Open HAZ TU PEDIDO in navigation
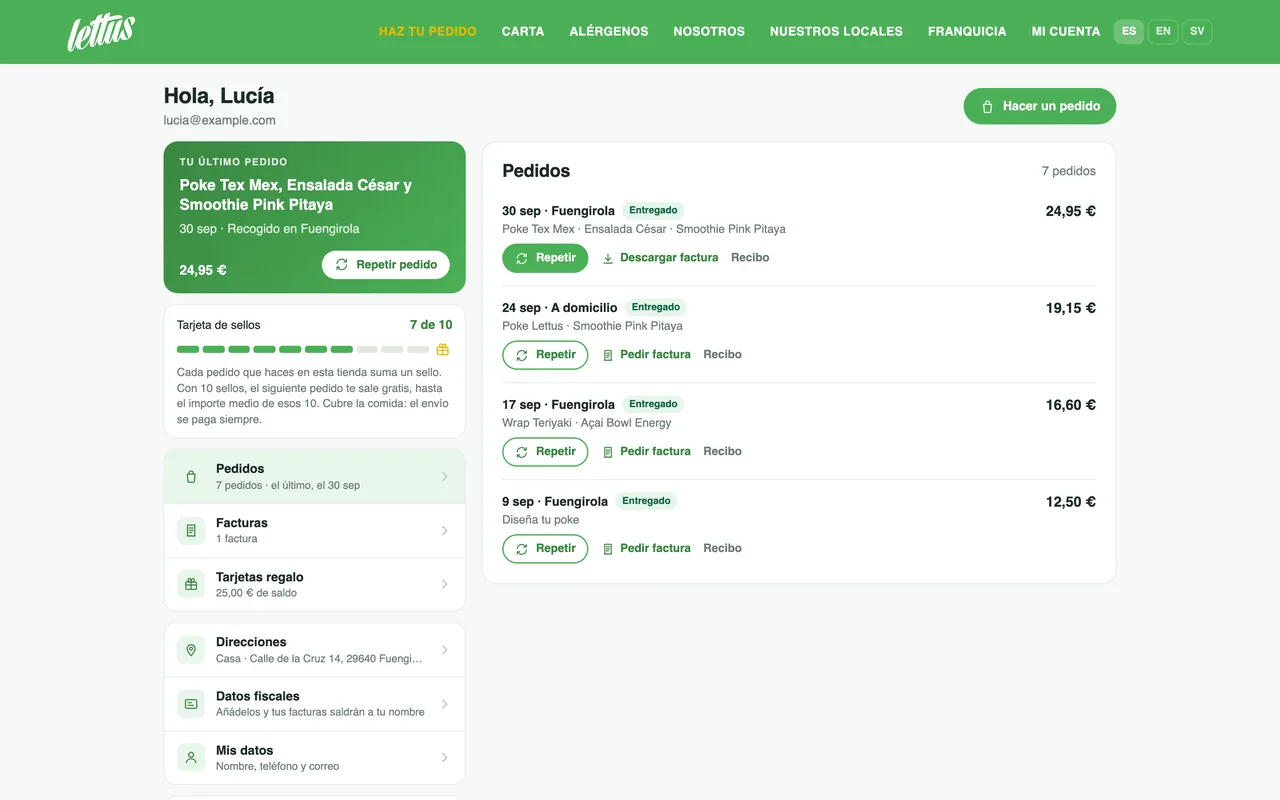The width and height of the screenshot is (1280, 800). point(428,32)
